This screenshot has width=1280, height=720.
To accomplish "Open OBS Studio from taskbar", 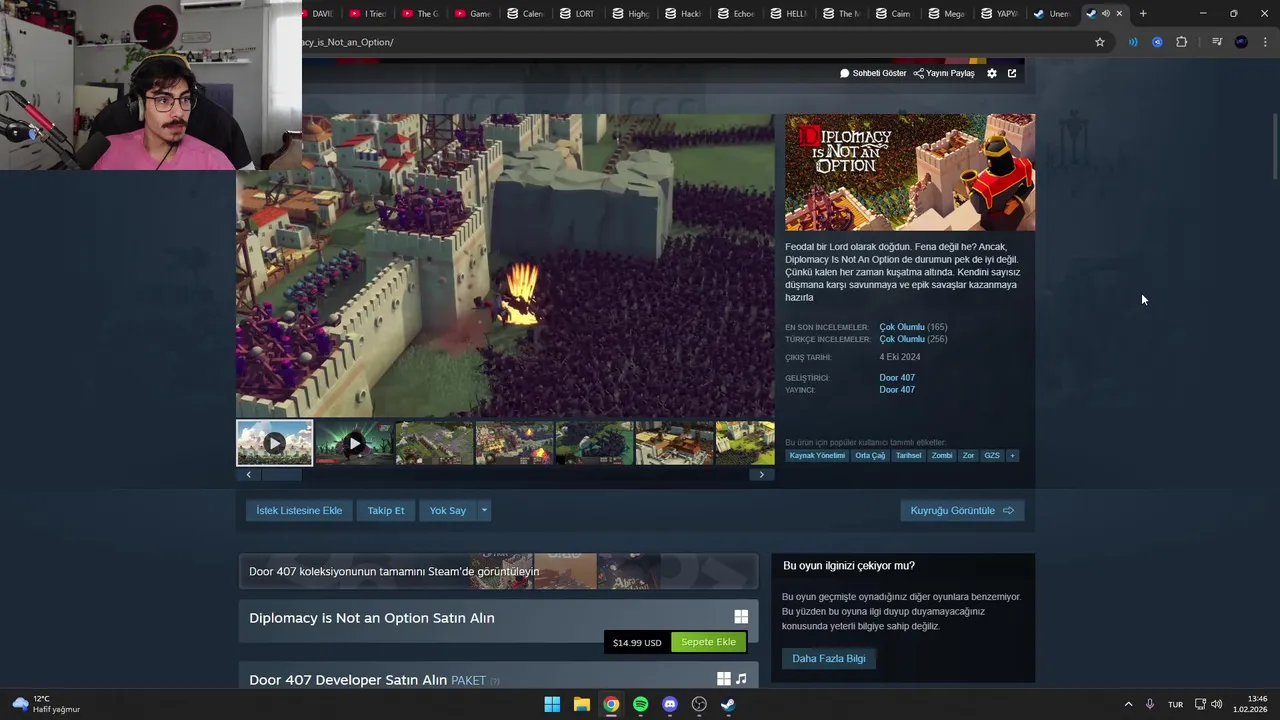I will click(x=699, y=704).
